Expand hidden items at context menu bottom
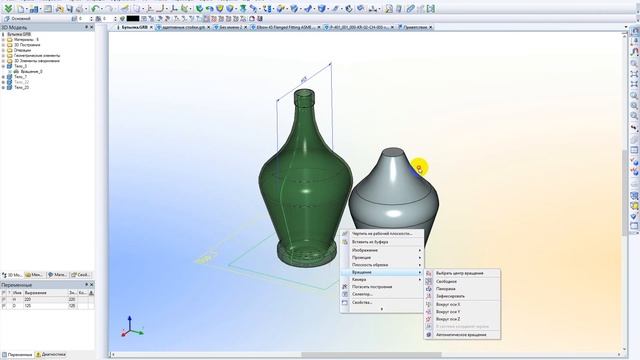Viewport: 640px width, 360px height. [382, 309]
